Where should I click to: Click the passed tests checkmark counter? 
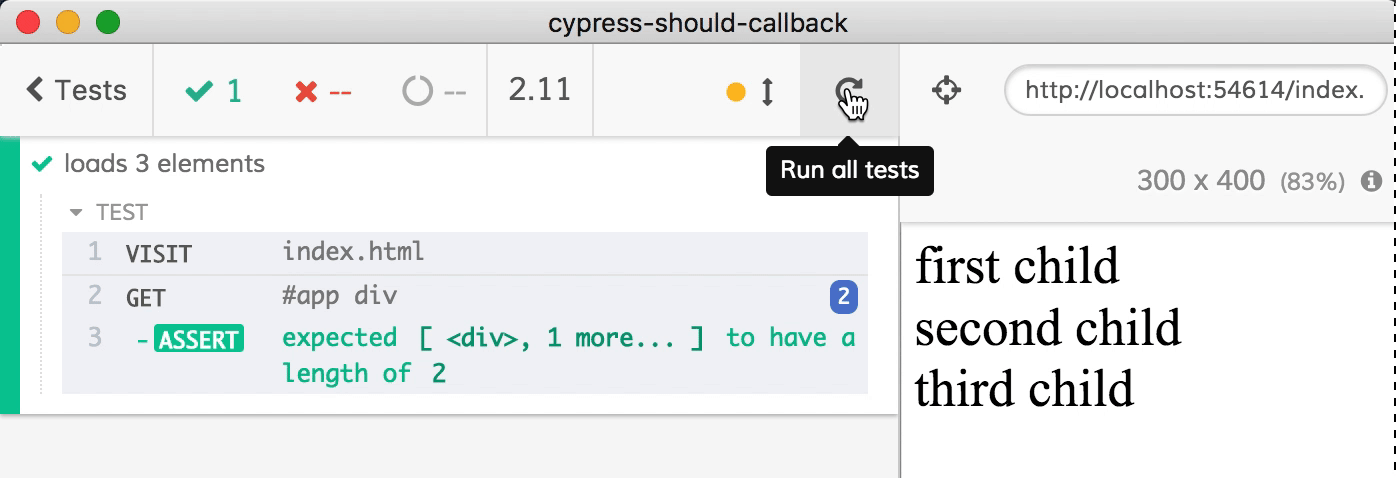click(x=214, y=91)
